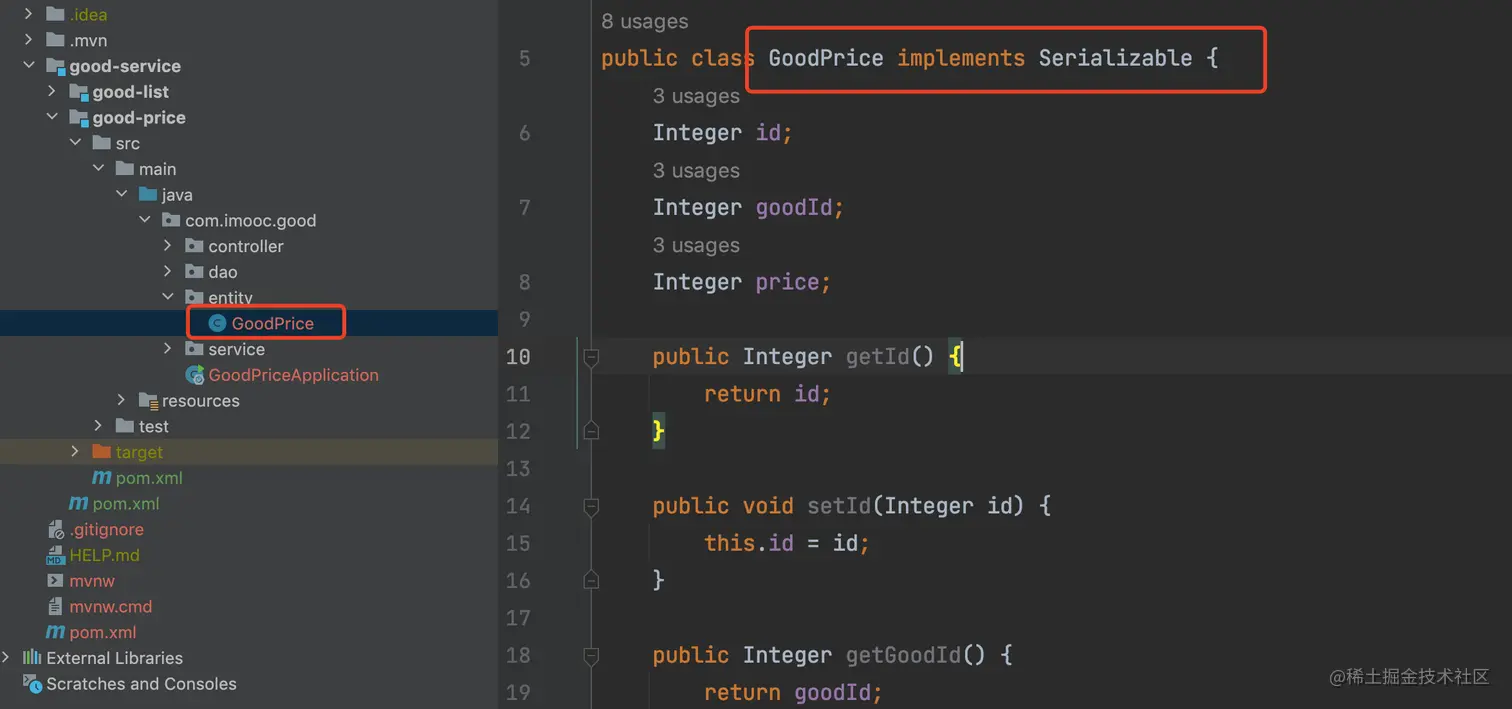The width and height of the screenshot is (1512, 709).
Task: Click the good-list module folder icon
Action: tap(79, 91)
